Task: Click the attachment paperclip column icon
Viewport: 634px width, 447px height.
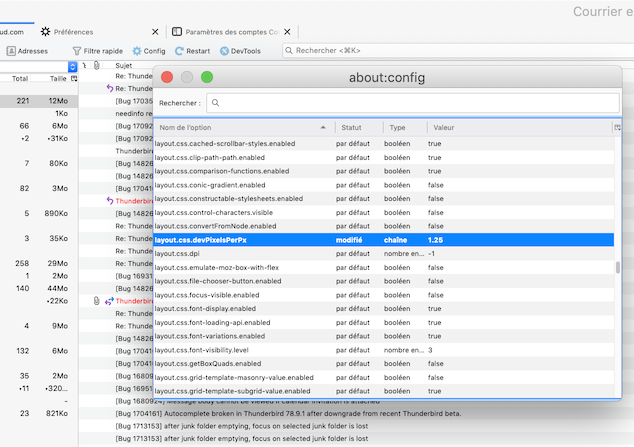Action: [x=97, y=66]
